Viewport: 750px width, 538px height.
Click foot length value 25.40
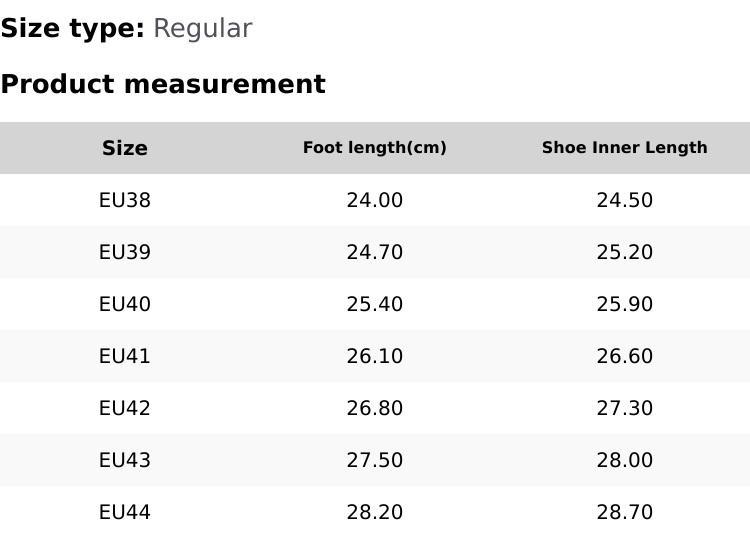coord(375,304)
